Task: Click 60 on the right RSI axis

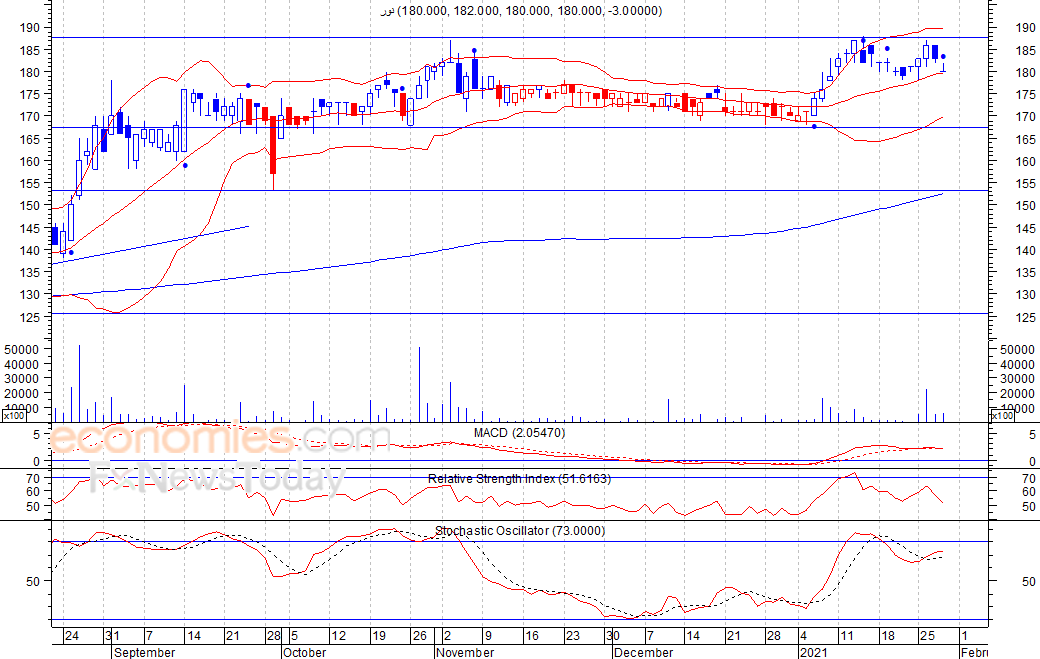Action: (1029, 492)
